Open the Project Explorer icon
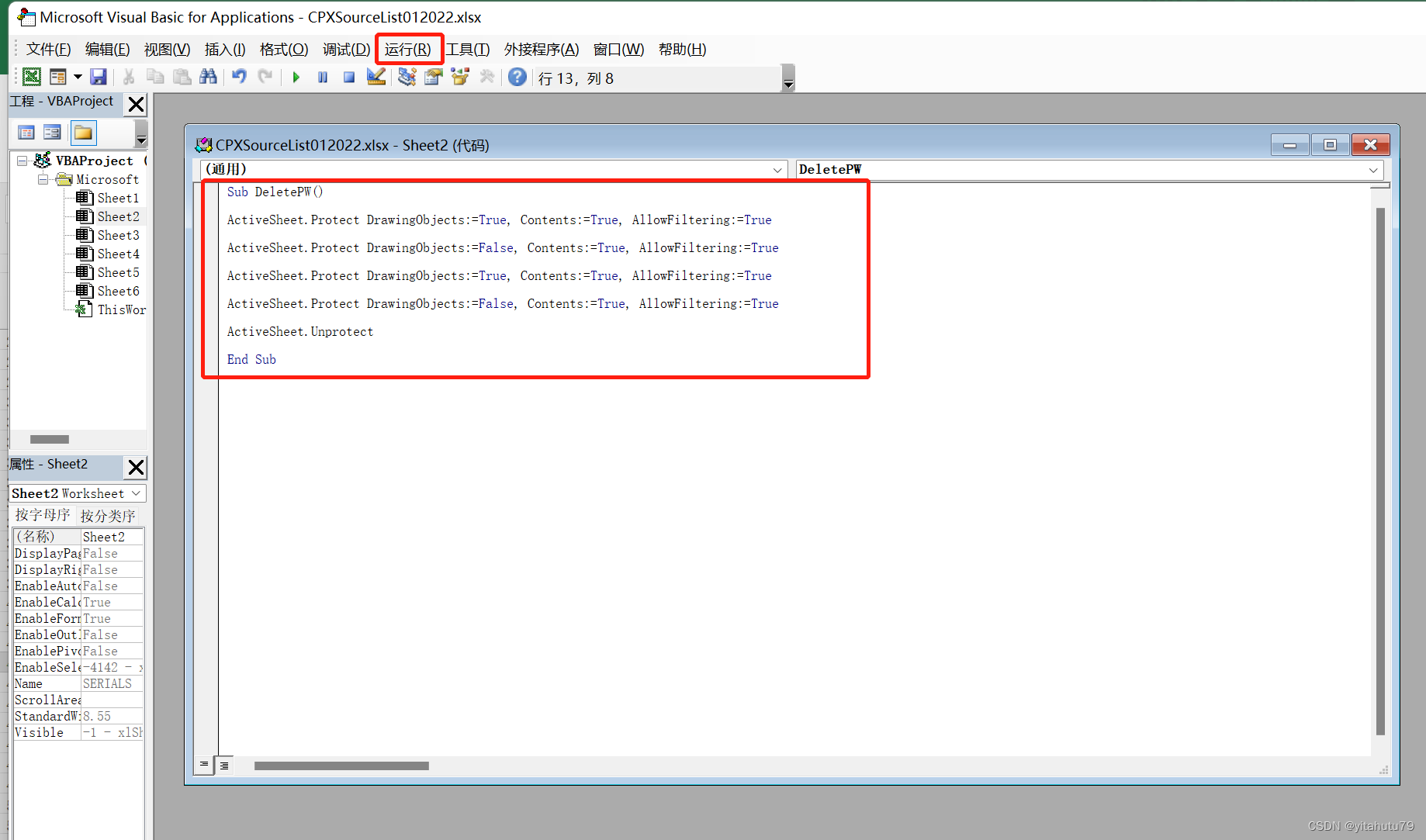Viewport: 1426px width, 840px height. point(407,77)
